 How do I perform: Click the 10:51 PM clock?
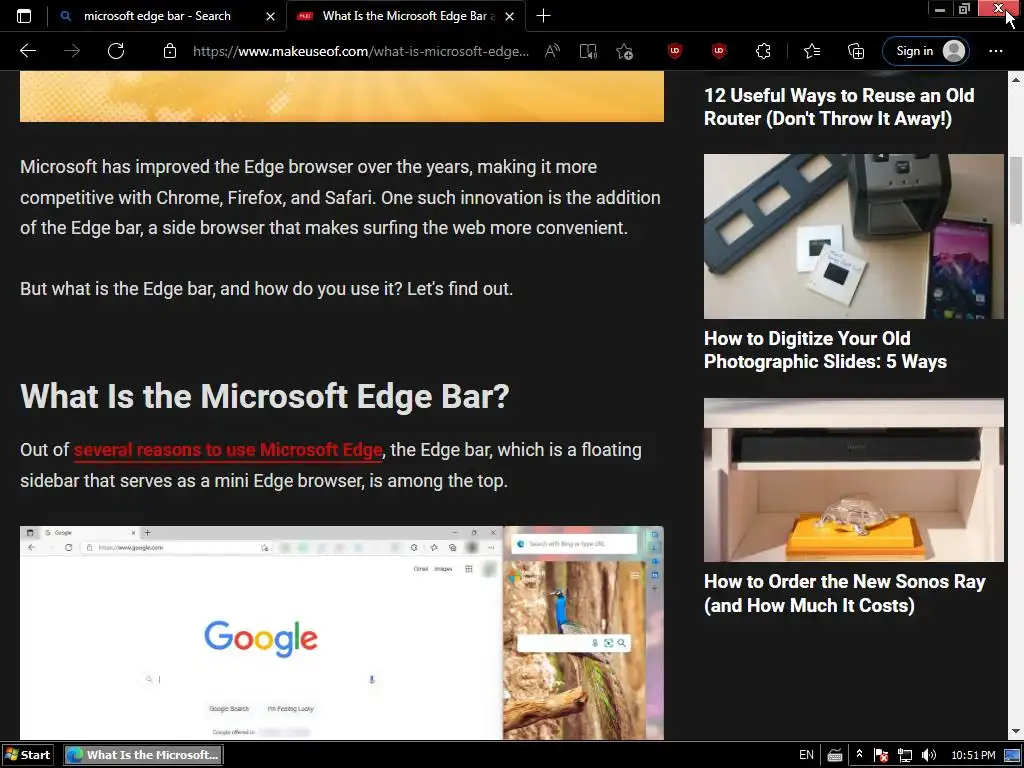973,755
